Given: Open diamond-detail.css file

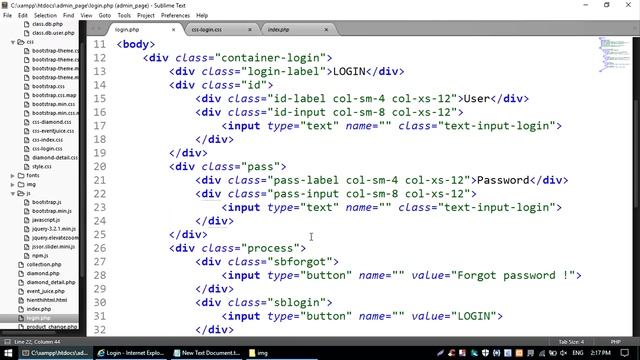Looking at the screenshot, I should (x=55, y=158).
